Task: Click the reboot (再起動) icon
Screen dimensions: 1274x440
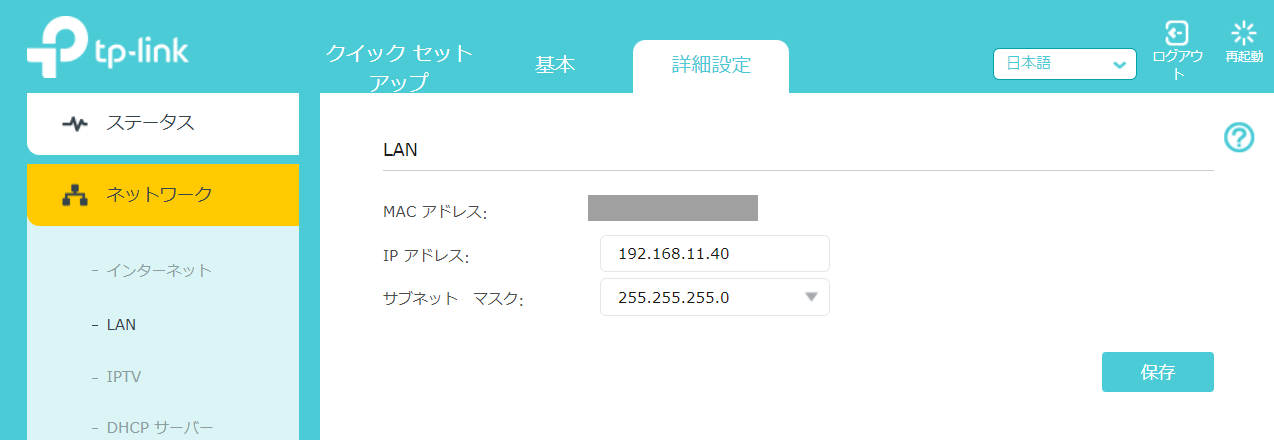Action: click(x=1243, y=33)
